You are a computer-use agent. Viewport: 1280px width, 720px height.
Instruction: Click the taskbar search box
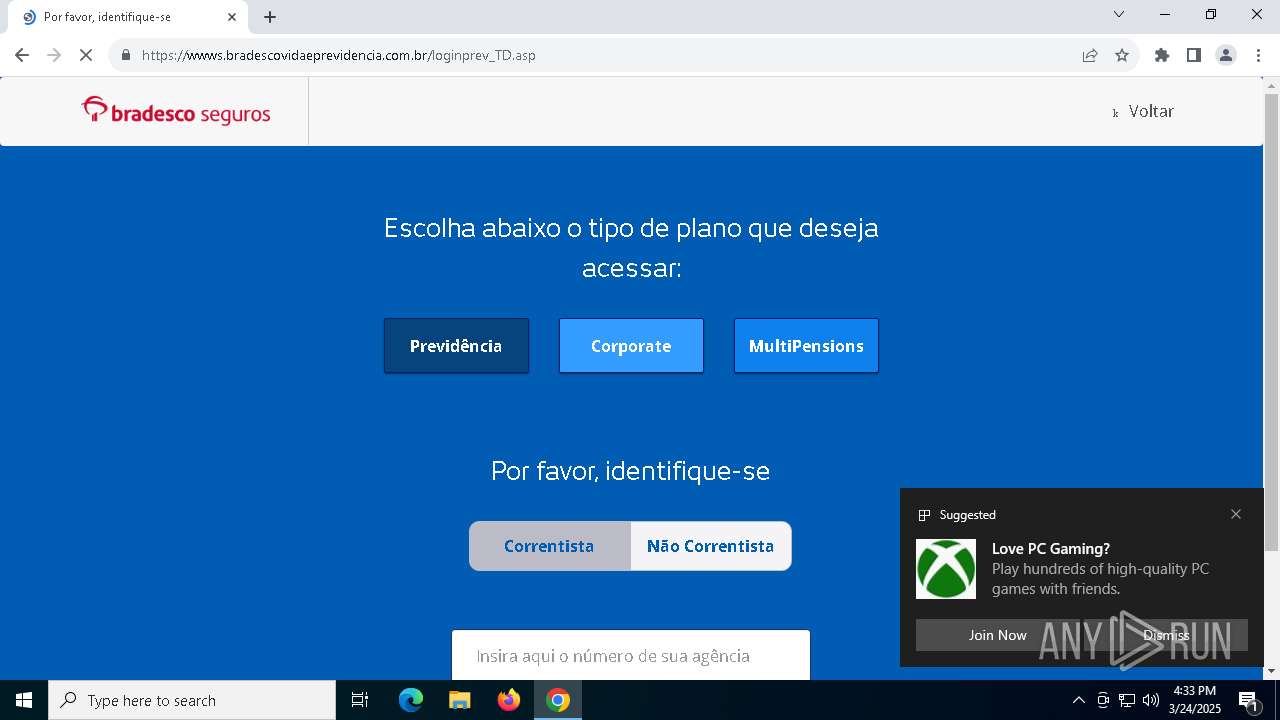click(192, 700)
